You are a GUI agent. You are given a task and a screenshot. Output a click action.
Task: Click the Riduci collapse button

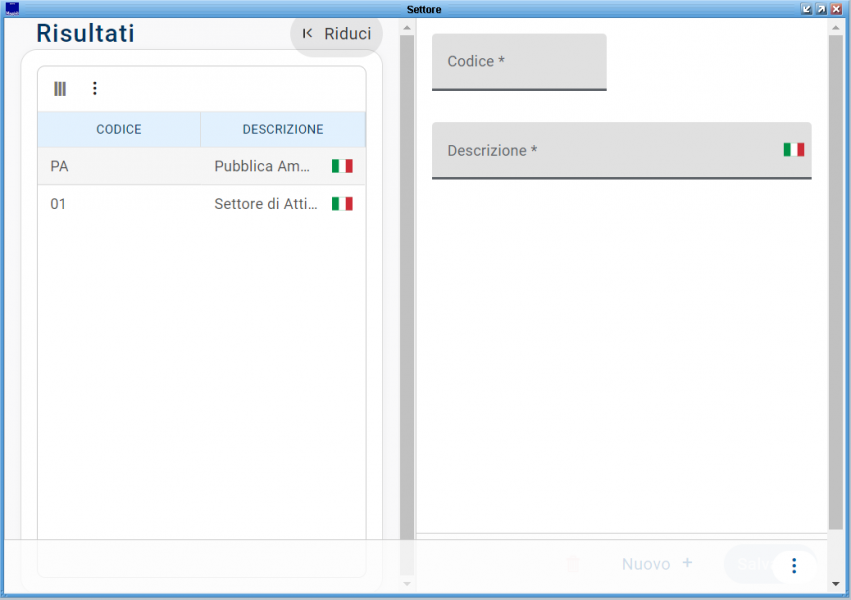(336, 34)
